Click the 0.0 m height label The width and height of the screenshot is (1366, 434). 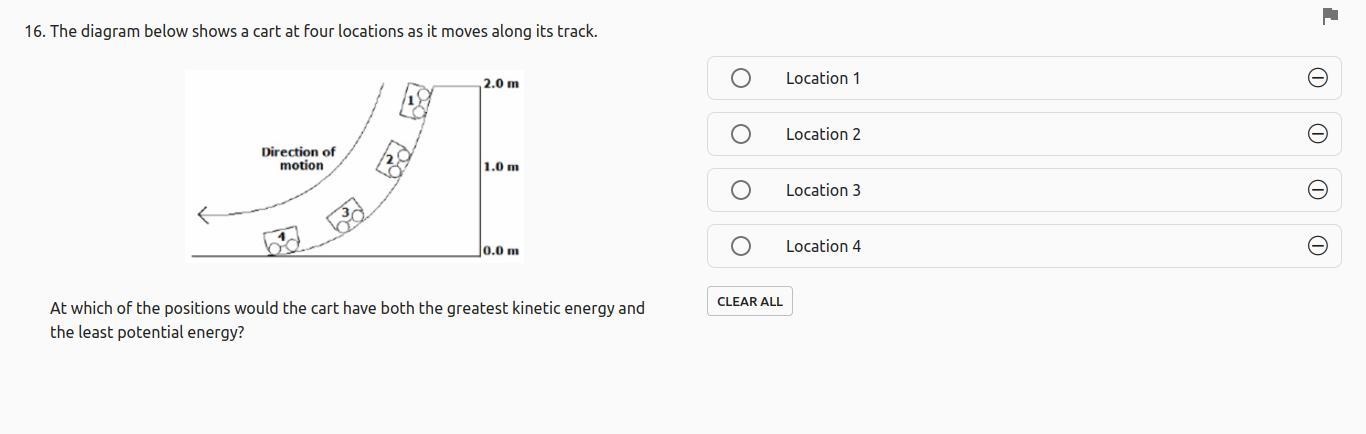point(500,250)
